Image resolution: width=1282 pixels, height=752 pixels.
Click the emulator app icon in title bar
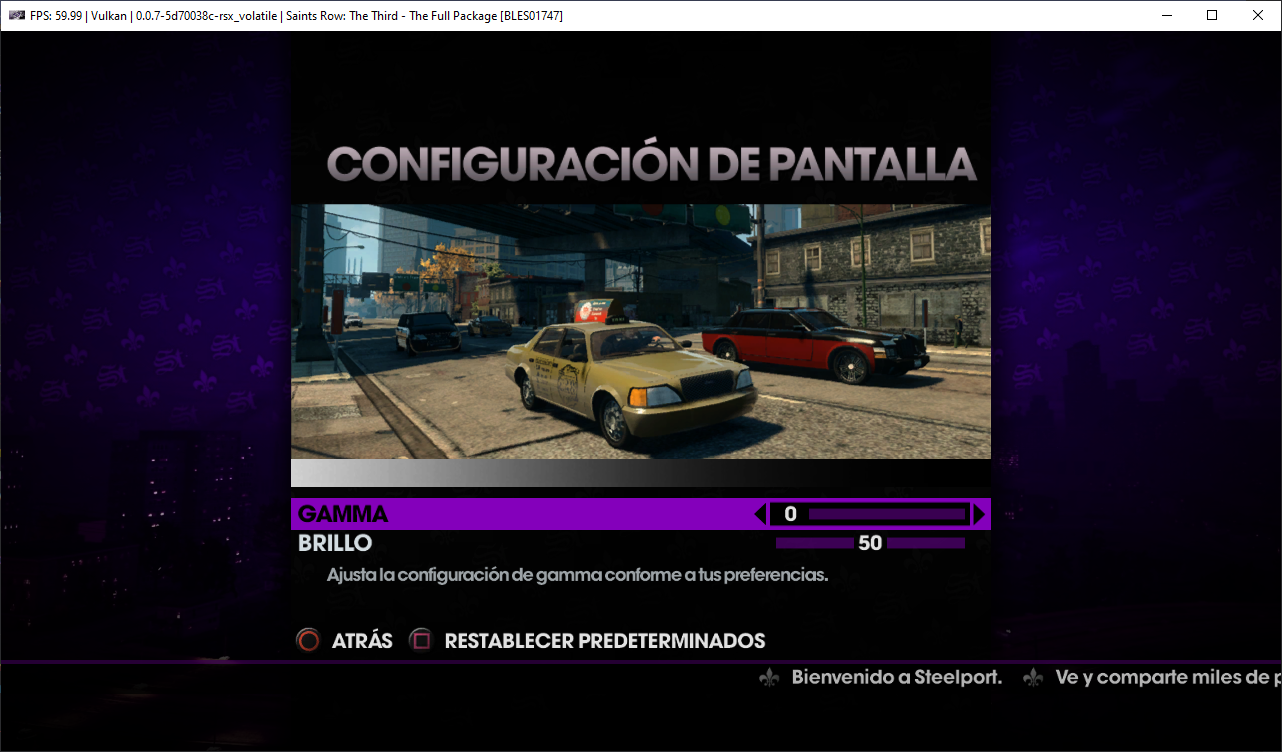[x=16, y=15]
